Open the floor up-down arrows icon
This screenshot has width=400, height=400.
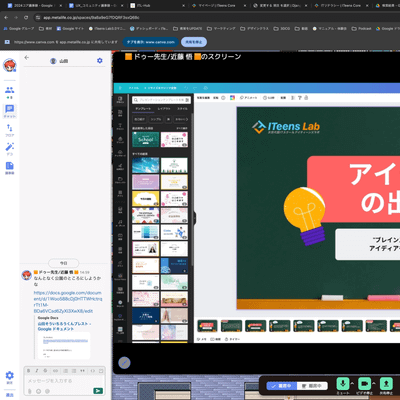[10, 128]
